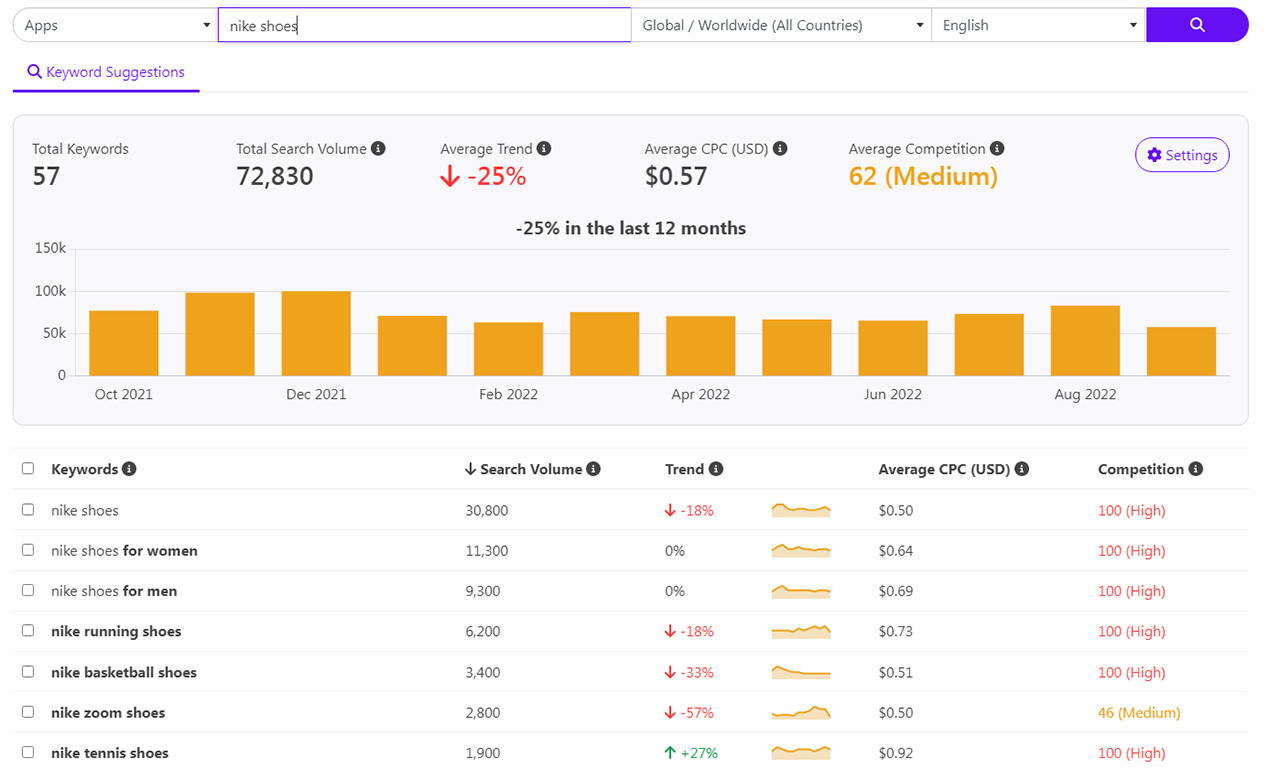Open the Average Trend info tooltip
Viewport: 1280px width, 769px height.
pos(543,148)
